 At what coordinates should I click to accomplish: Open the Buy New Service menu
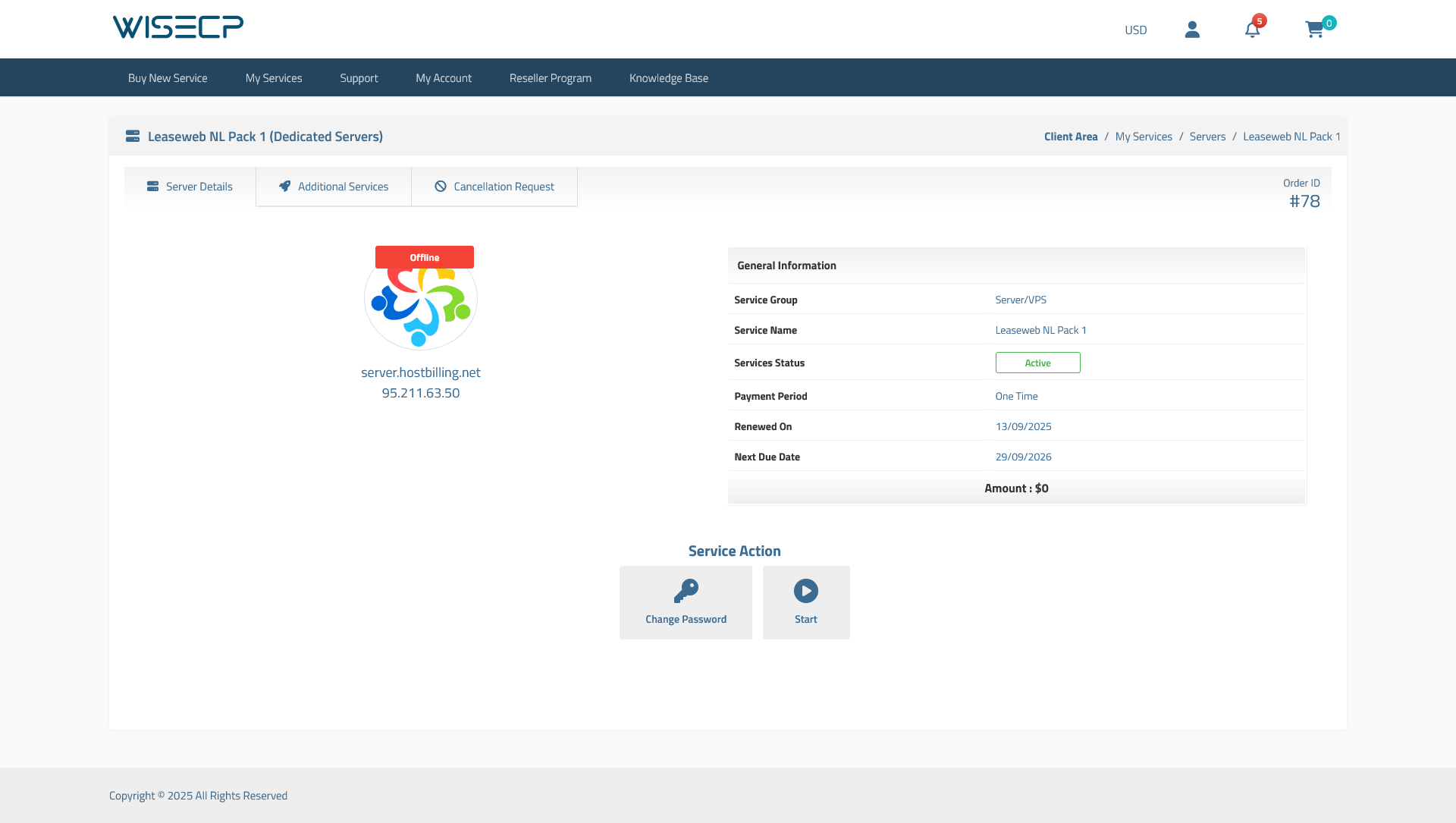pyautogui.click(x=168, y=78)
